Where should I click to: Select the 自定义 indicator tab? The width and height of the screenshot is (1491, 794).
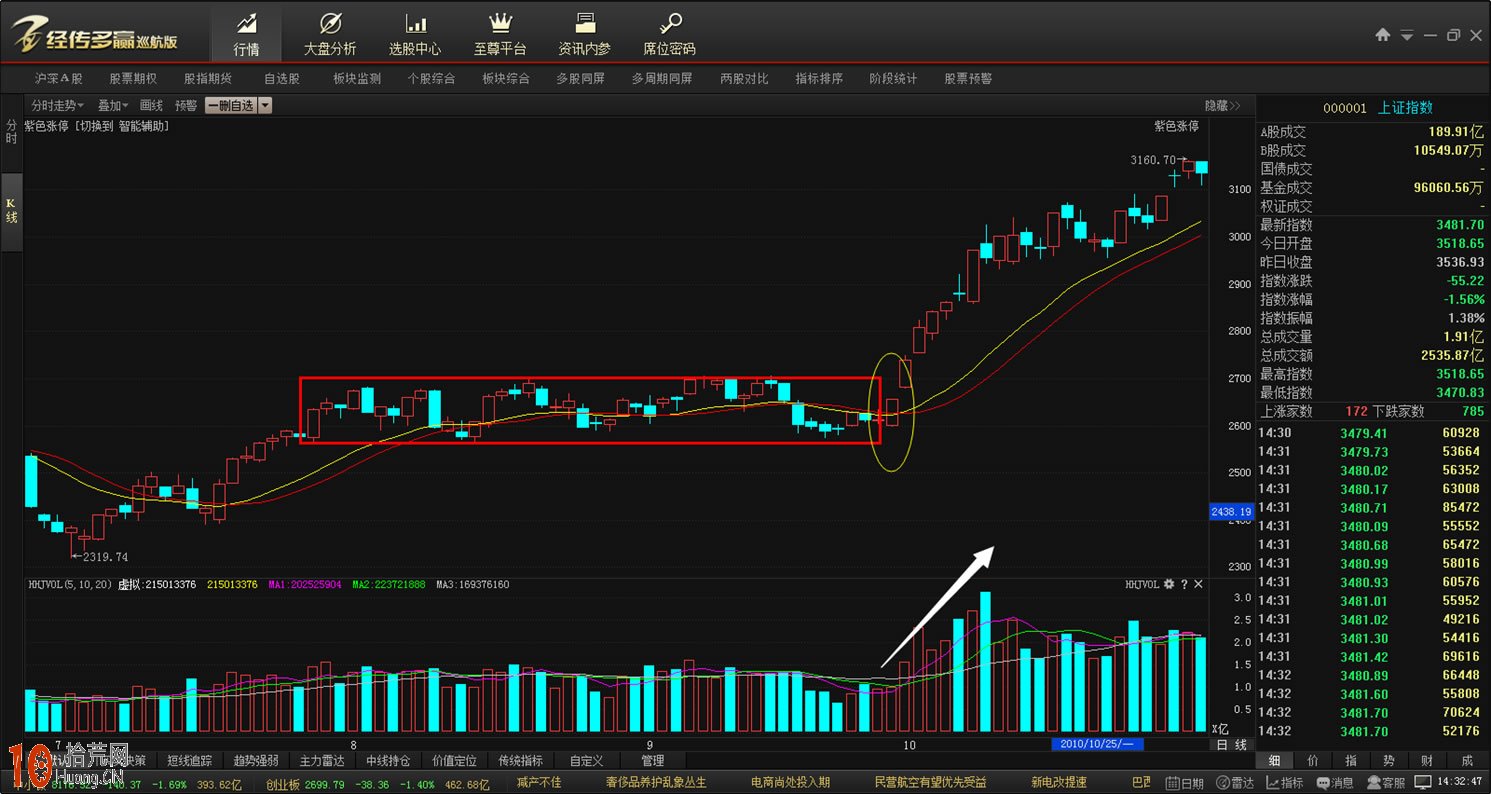click(x=587, y=761)
